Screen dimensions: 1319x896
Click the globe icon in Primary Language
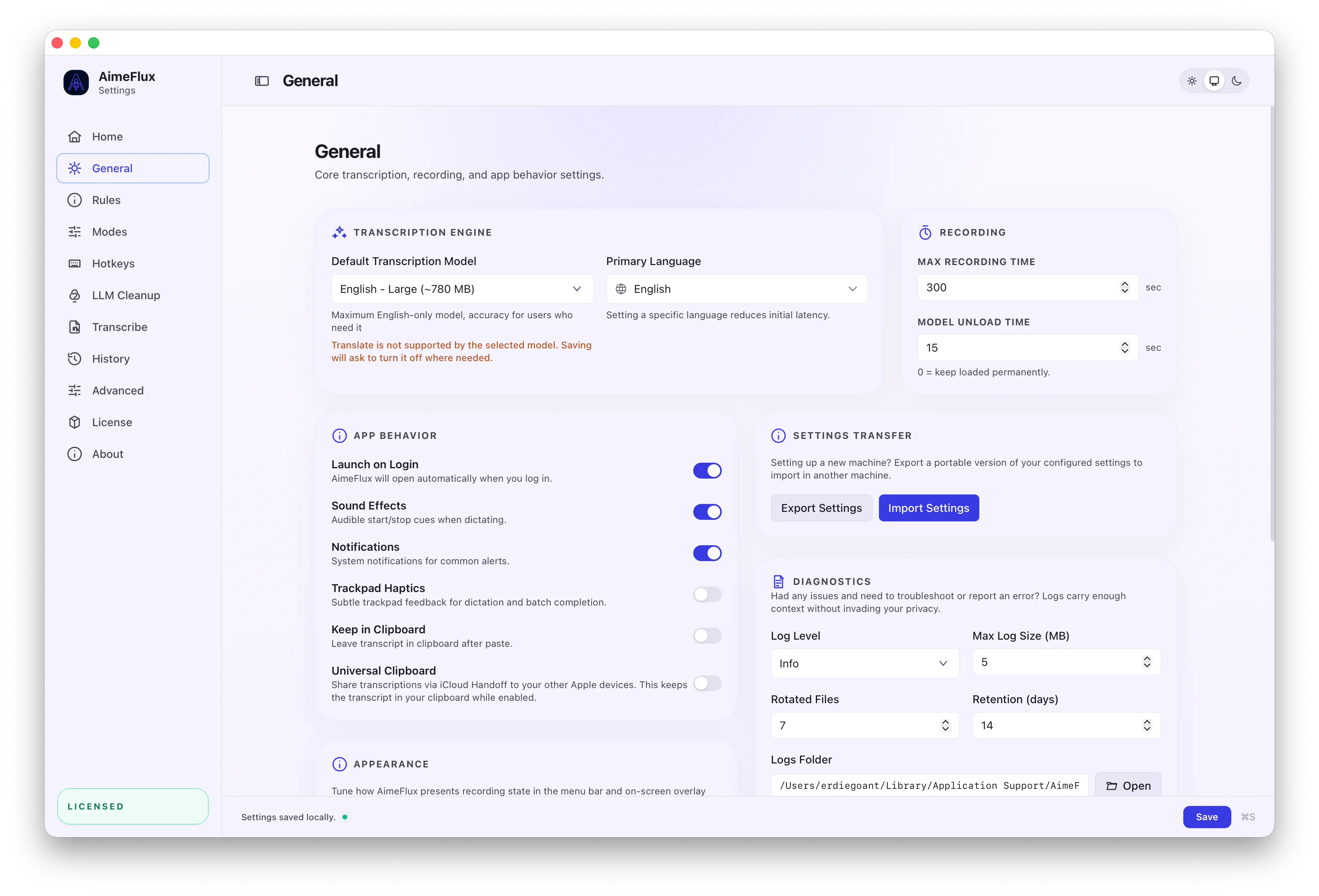tap(621, 289)
